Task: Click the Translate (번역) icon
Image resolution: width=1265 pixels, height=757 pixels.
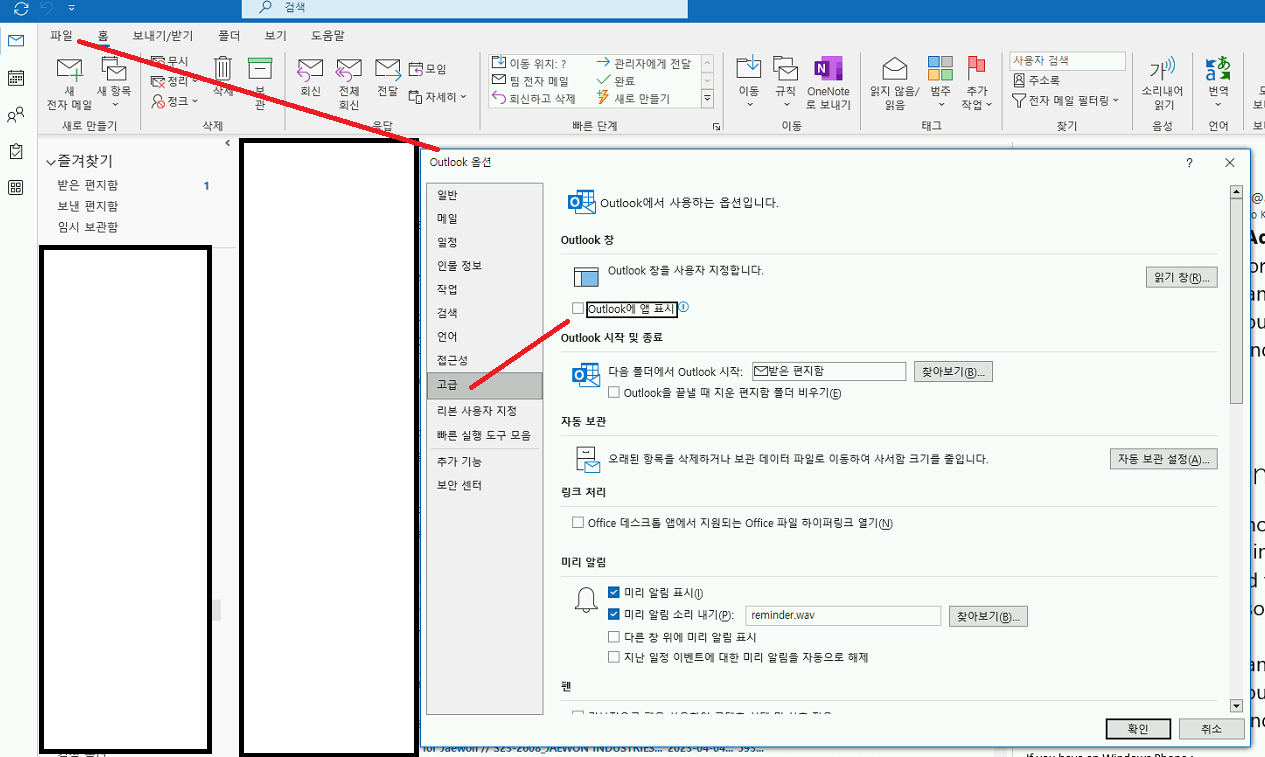Action: click(x=1218, y=69)
